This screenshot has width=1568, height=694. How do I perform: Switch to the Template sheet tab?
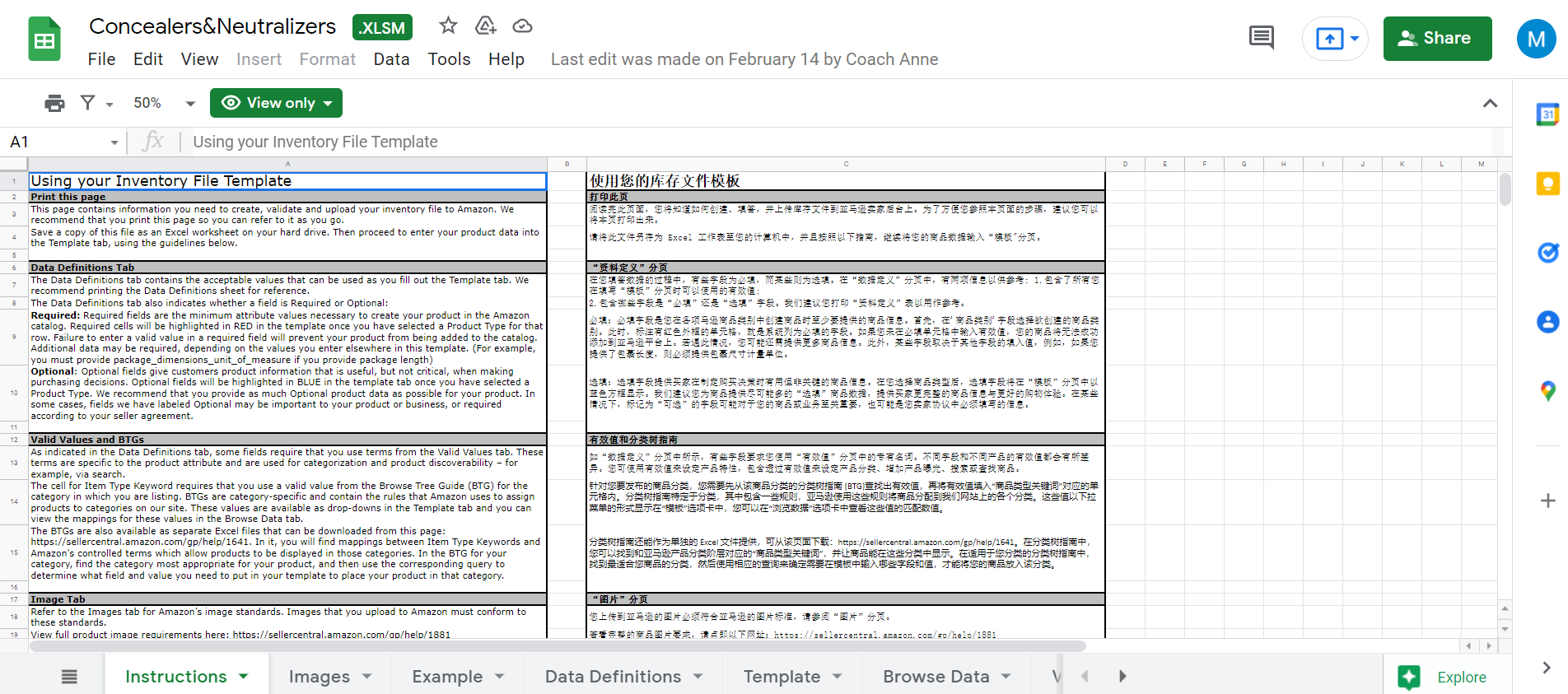[782, 677]
